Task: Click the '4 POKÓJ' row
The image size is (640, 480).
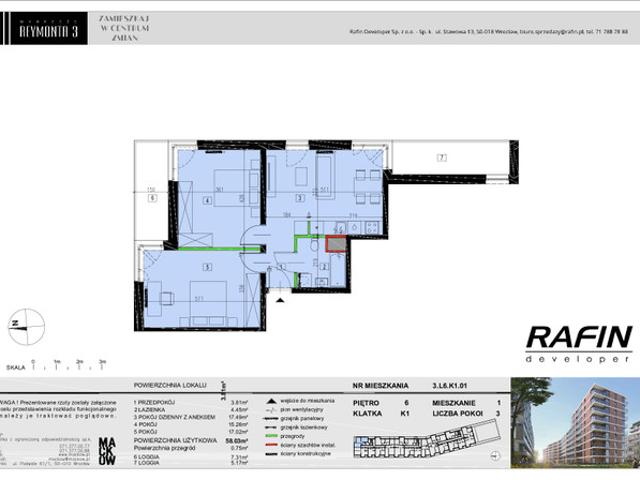Action: (191, 424)
